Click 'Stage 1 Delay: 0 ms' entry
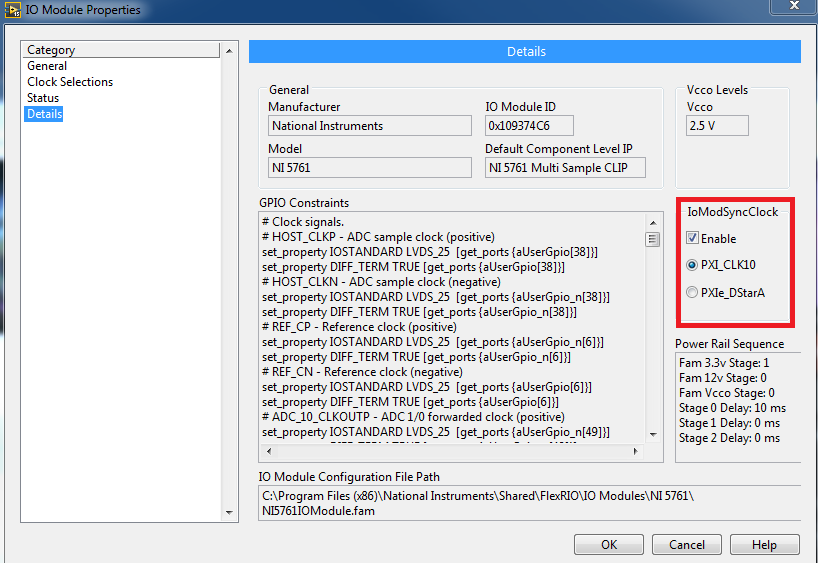This screenshot has height=563, width=818. (x=729, y=423)
